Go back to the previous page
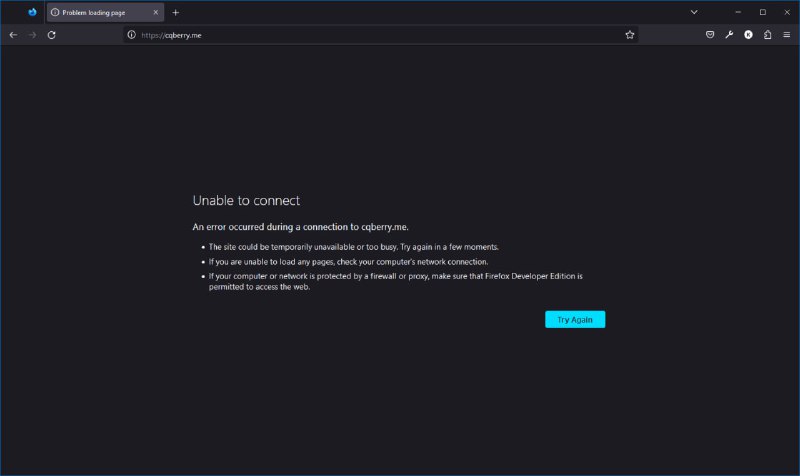Viewport: 800px width, 476px height. click(x=13, y=34)
